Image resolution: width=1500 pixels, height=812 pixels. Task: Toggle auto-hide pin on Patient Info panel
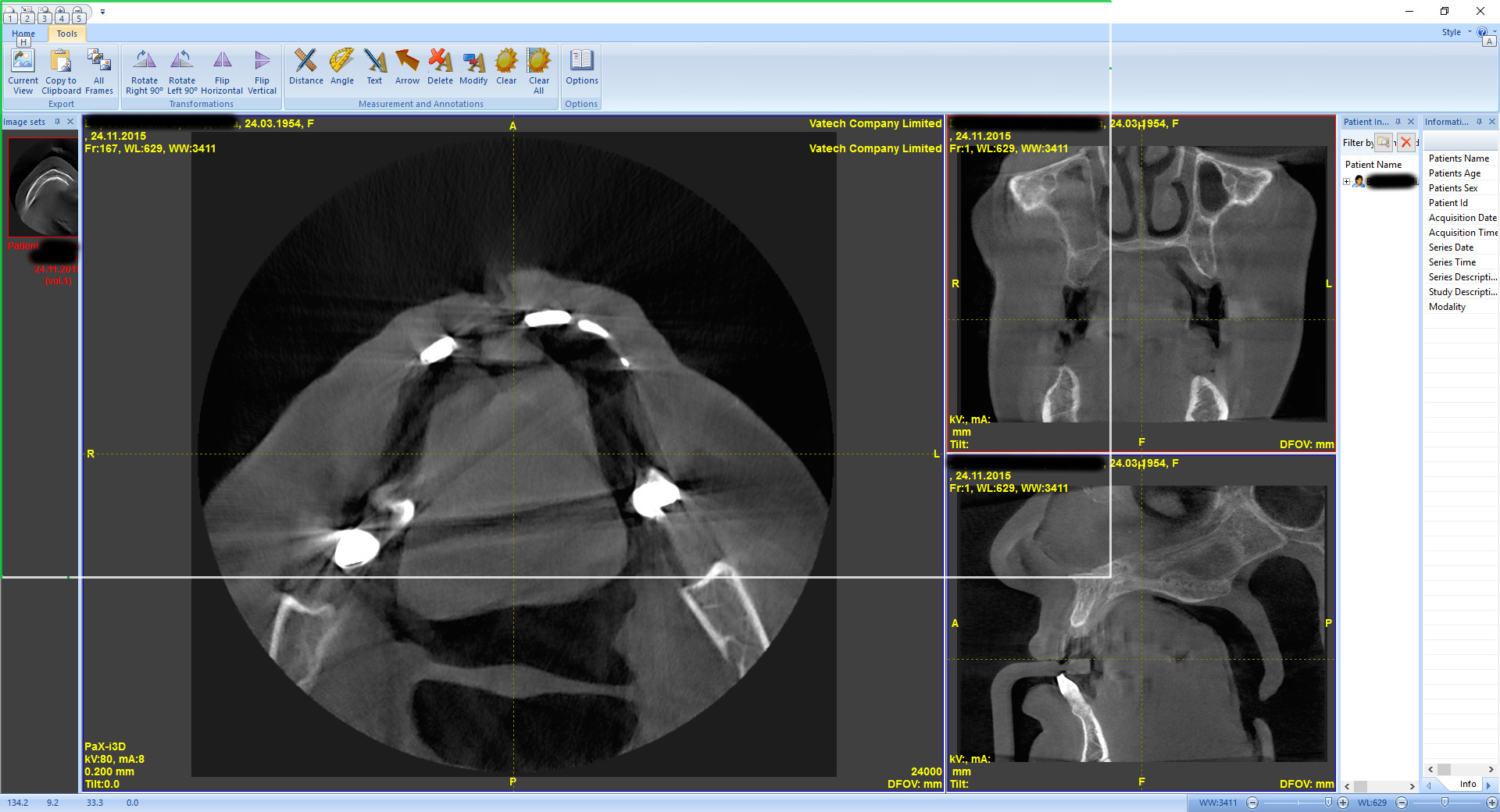coord(1398,122)
